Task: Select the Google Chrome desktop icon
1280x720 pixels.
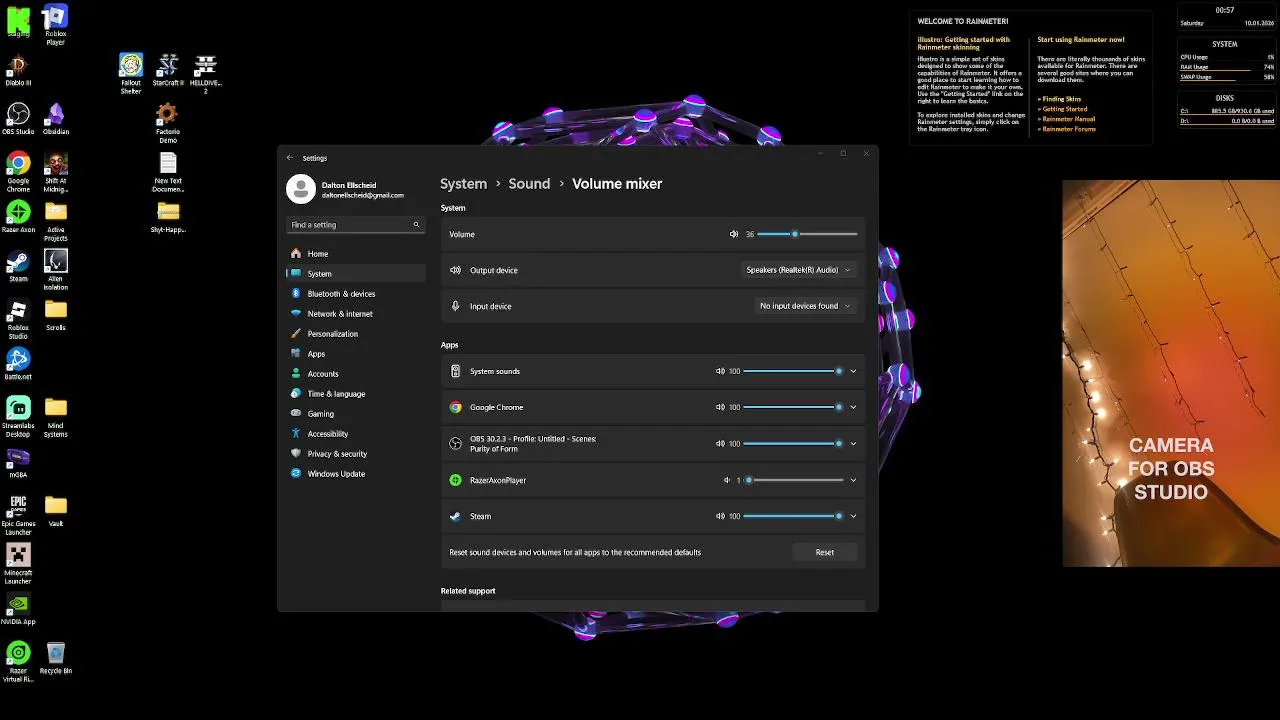Action: click(x=18, y=172)
